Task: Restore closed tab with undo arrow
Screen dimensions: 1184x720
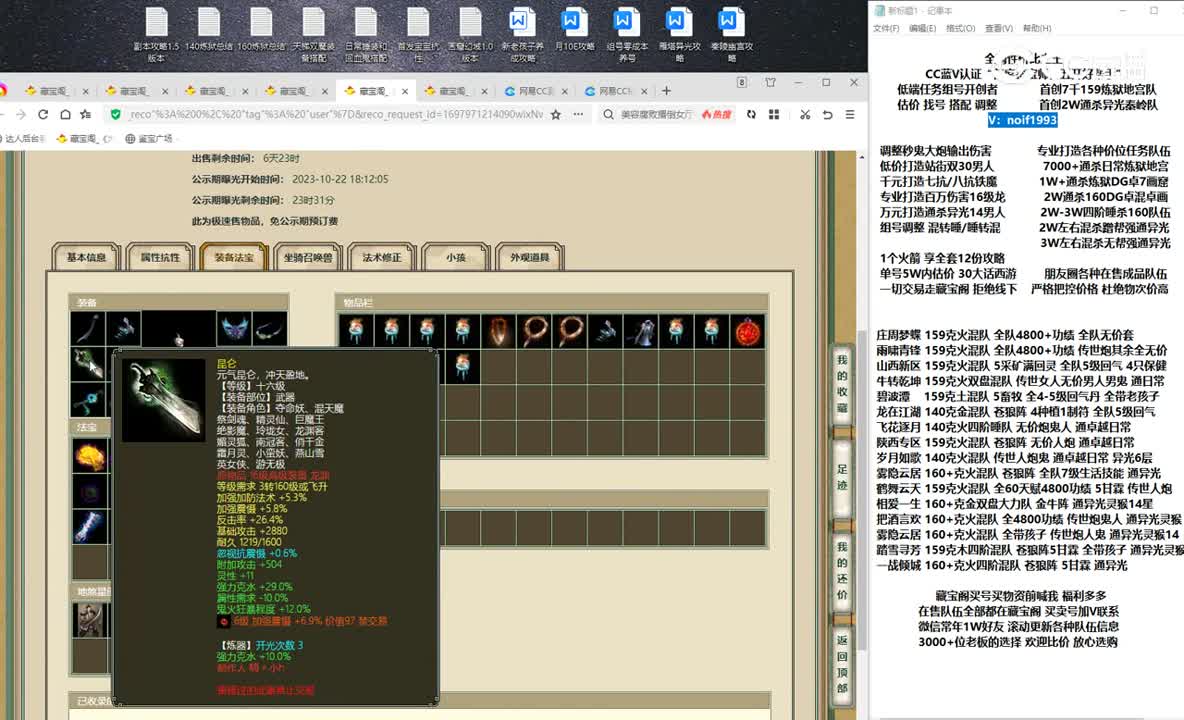Action: point(828,114)
